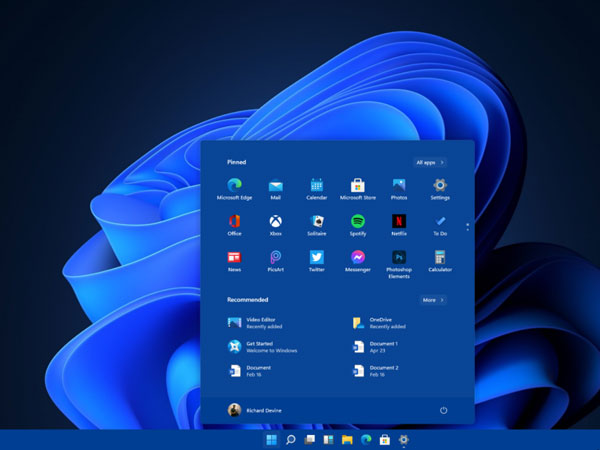Open Search from the taskbar

coord(290,440)
